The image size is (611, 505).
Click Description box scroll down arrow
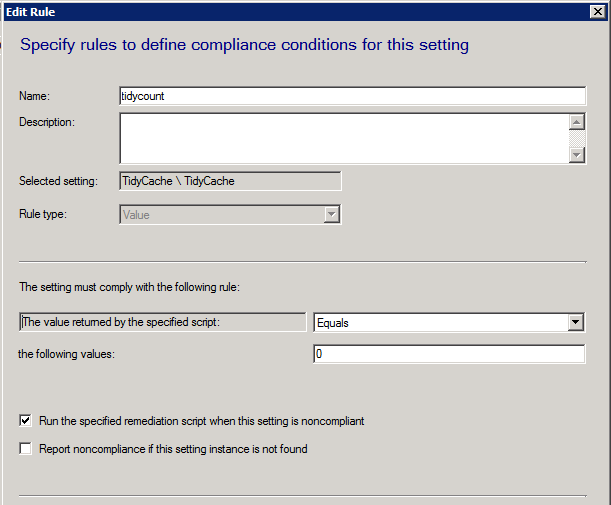coord(577,154)
